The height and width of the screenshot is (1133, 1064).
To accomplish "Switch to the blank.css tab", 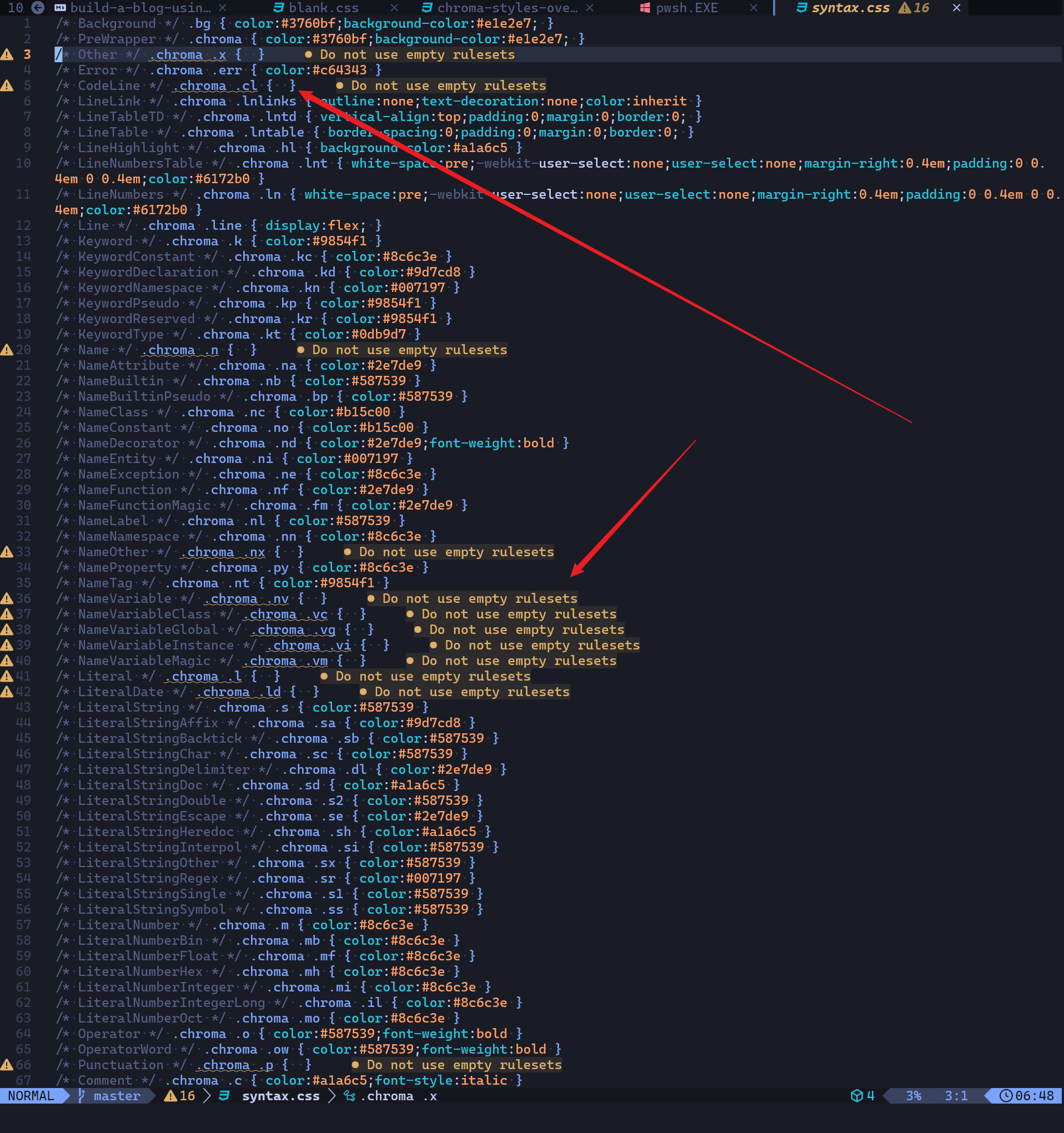I will click(323, 7).
